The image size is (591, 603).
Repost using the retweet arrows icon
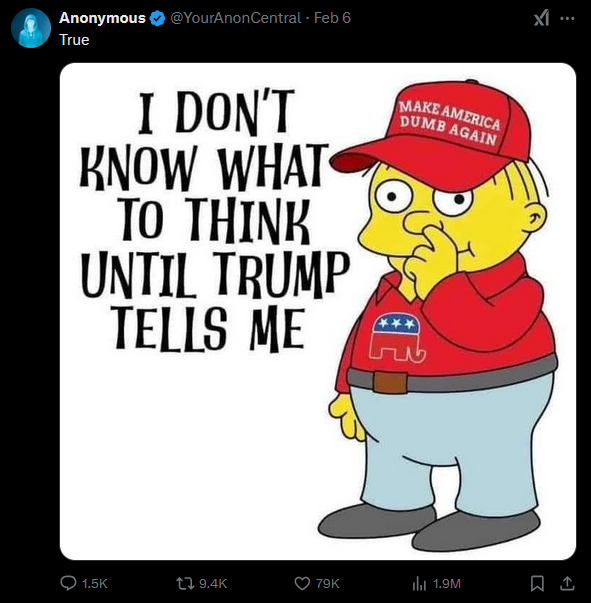[185, 583]
